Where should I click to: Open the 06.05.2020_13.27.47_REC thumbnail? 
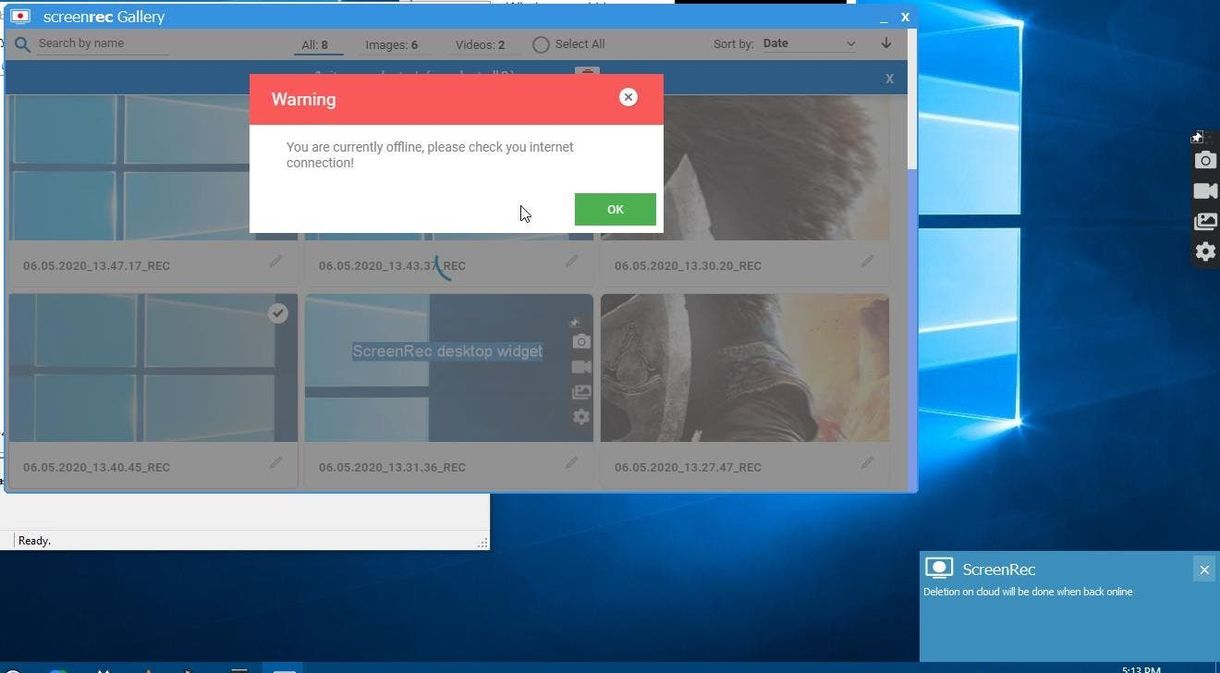tap(745, 368)
